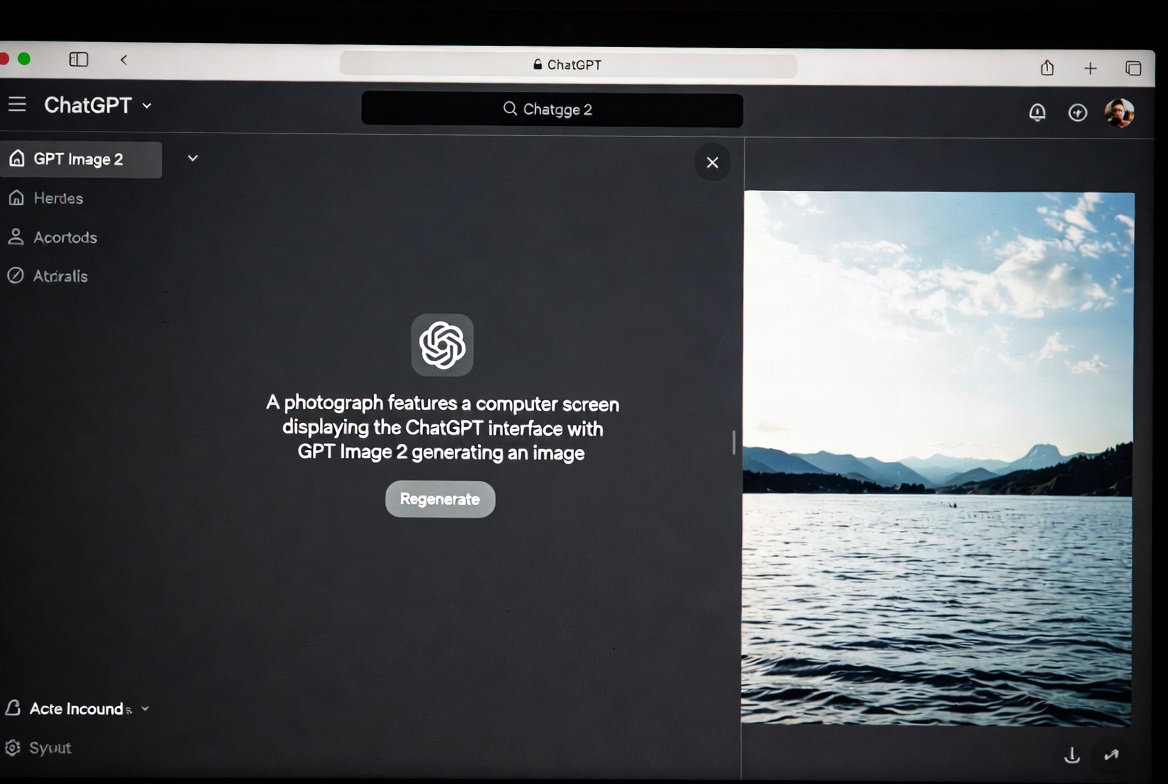
Task: Open a new tab with plus icon
Action: tap(1091, 69)
